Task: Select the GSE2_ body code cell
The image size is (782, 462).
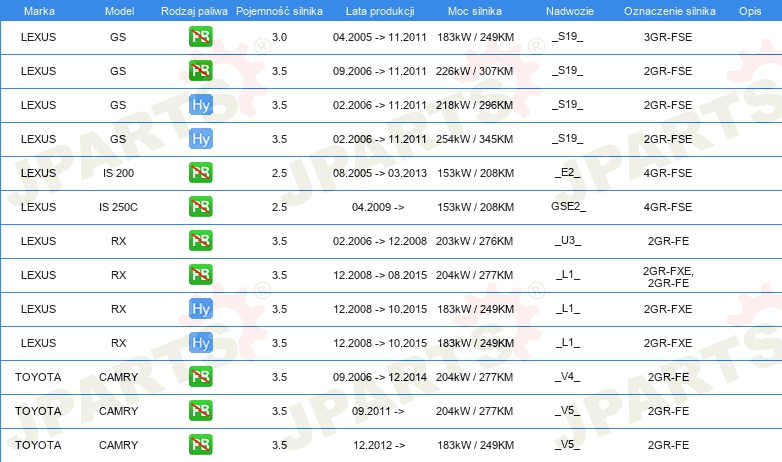Action: (x=569, y=207)
